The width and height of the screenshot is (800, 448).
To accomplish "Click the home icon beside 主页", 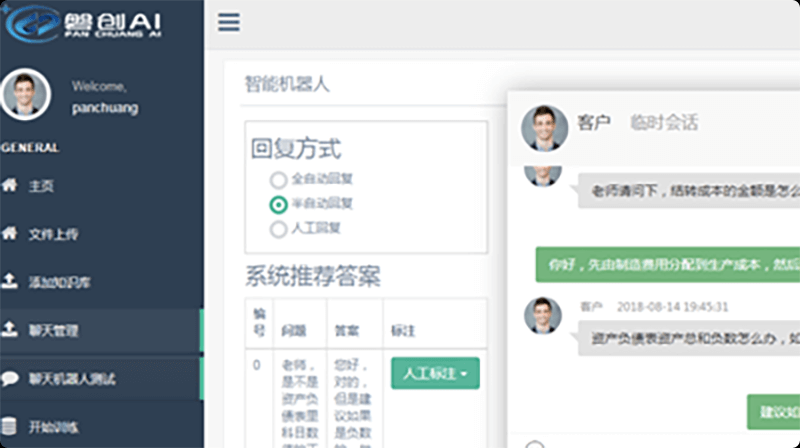I will pos(10,186).
